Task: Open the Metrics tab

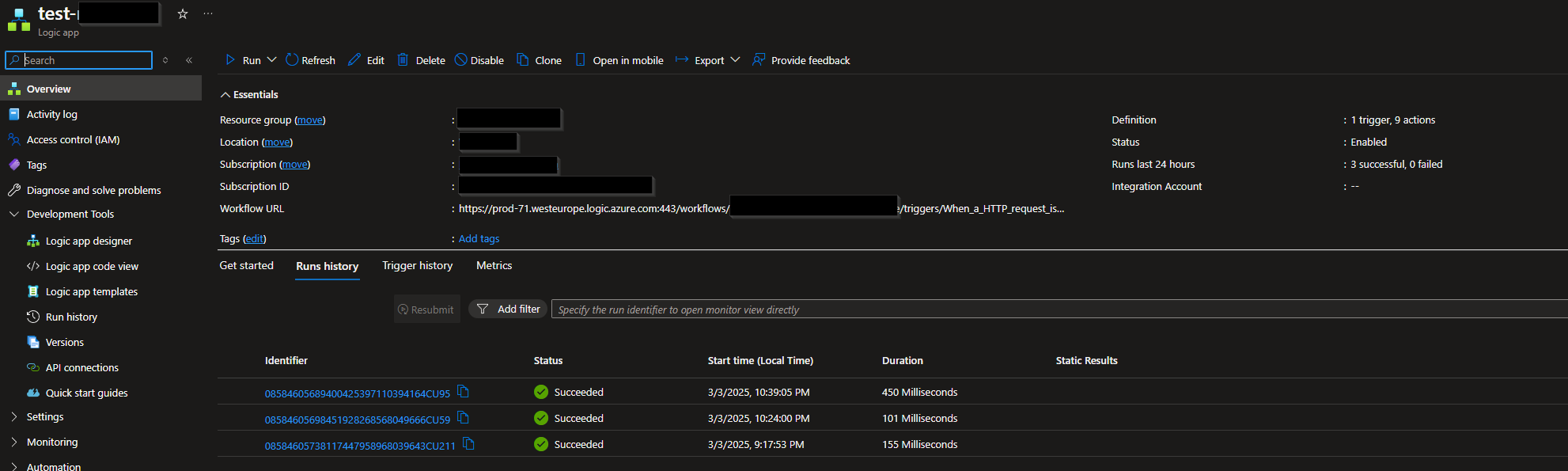Action: click(x=494, y=265)
